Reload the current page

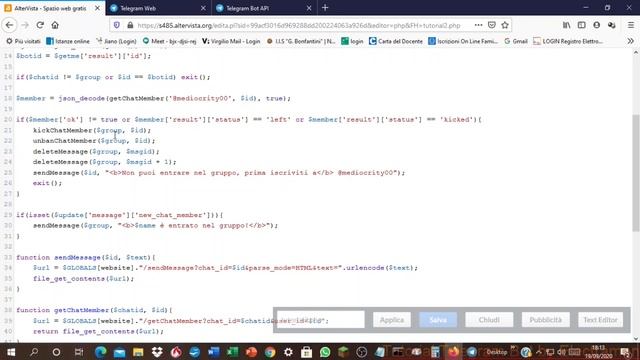point(40,25)
